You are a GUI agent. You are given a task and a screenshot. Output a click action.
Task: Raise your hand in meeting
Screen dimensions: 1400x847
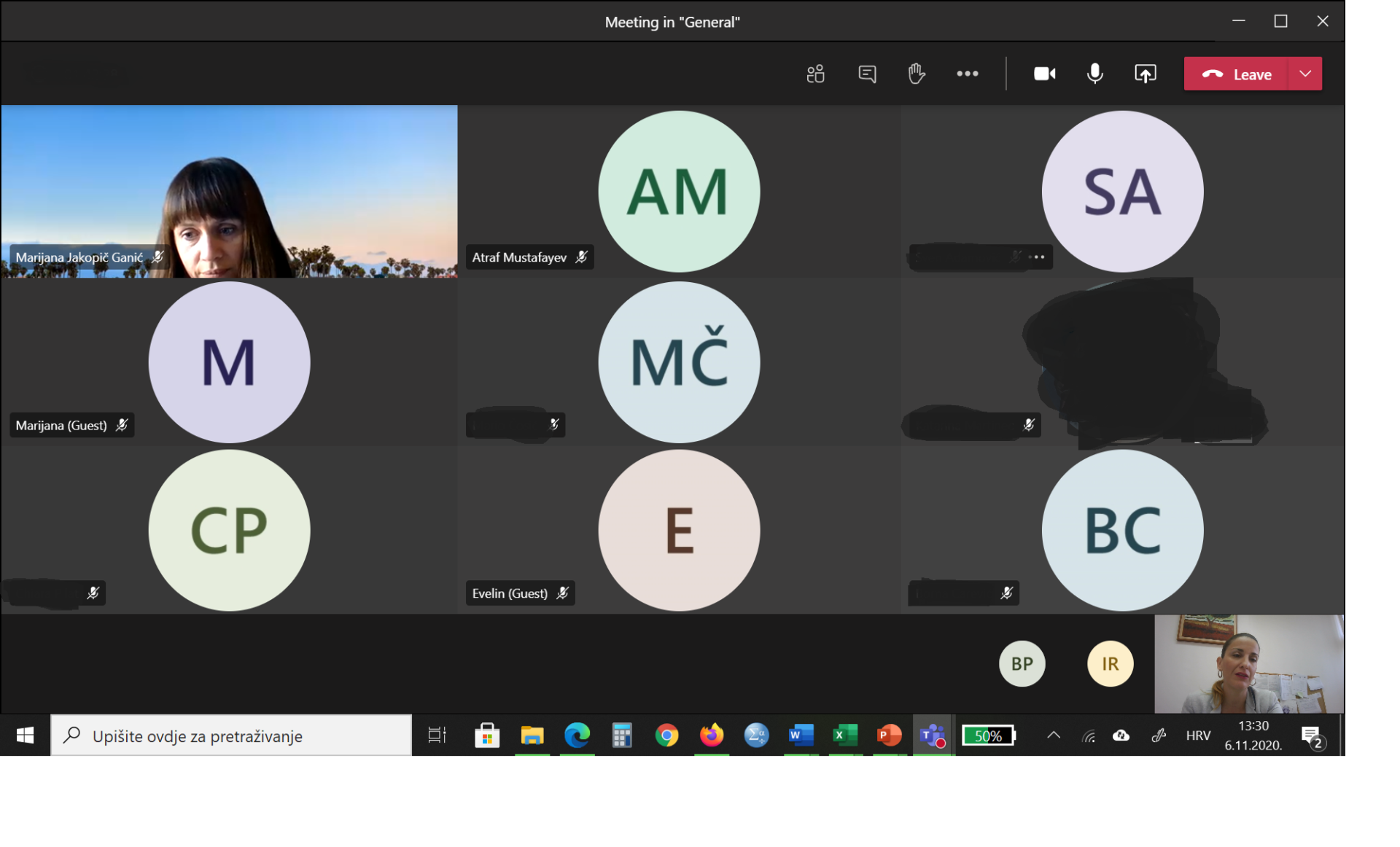[x=917, y=74]
